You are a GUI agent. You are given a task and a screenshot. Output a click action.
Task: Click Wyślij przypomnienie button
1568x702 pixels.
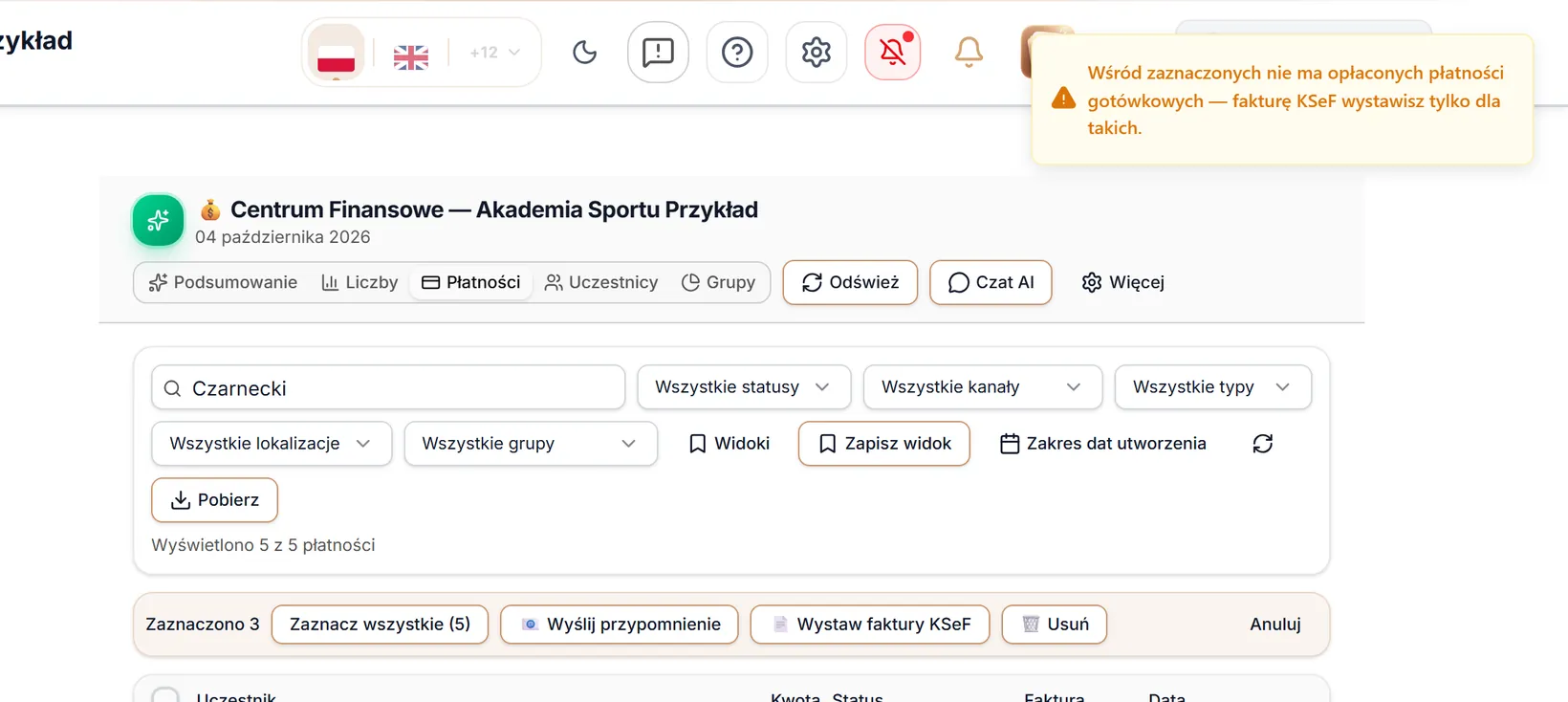tap(620, 625)
